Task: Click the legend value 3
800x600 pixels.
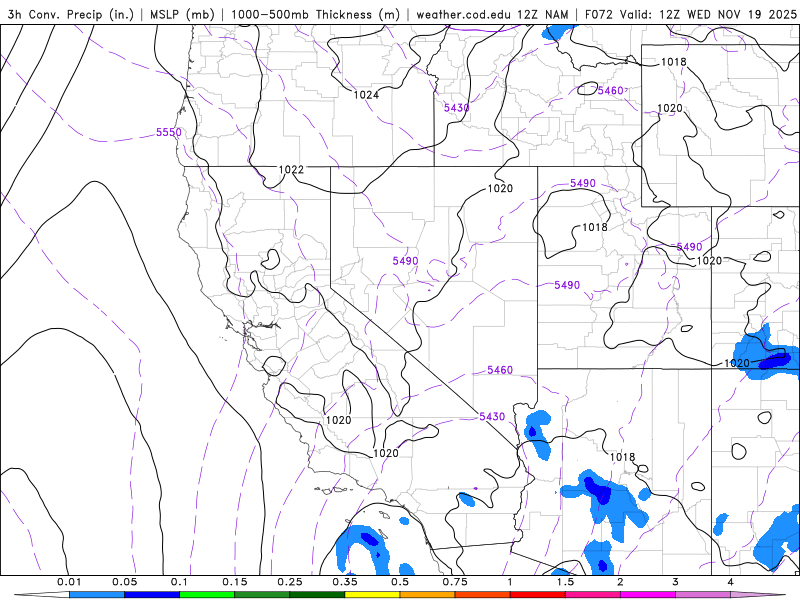Action: pyautogui.click(x=676, y=582)
